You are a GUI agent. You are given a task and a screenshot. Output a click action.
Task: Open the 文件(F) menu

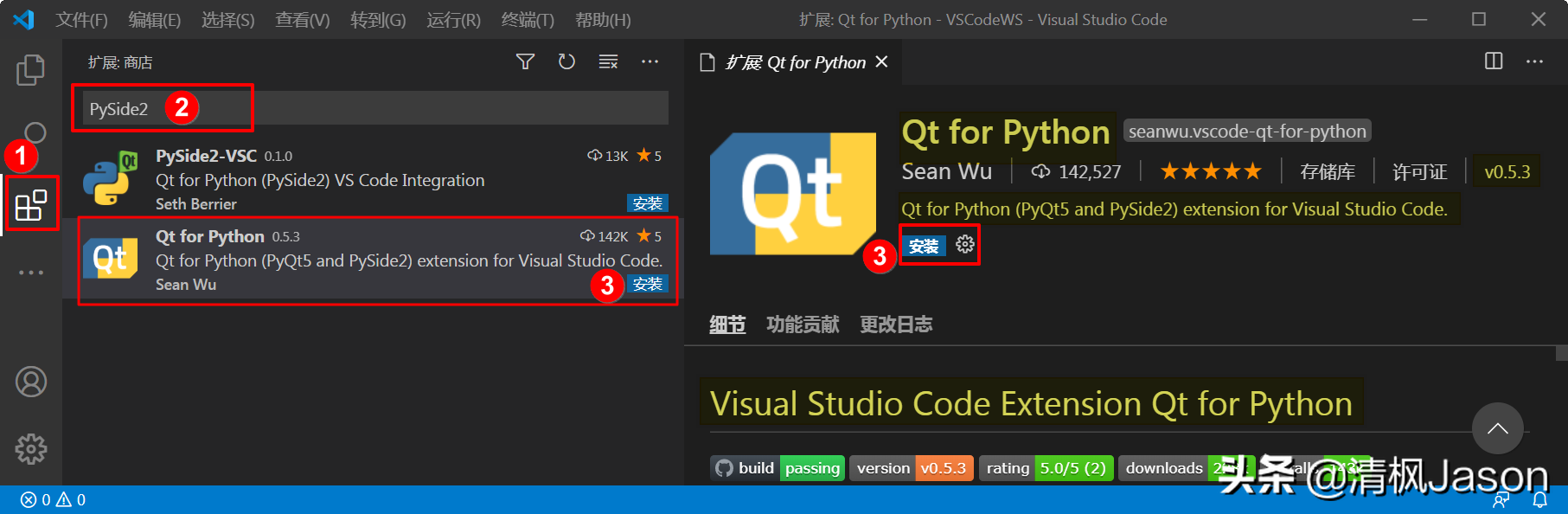coord(81,19)
